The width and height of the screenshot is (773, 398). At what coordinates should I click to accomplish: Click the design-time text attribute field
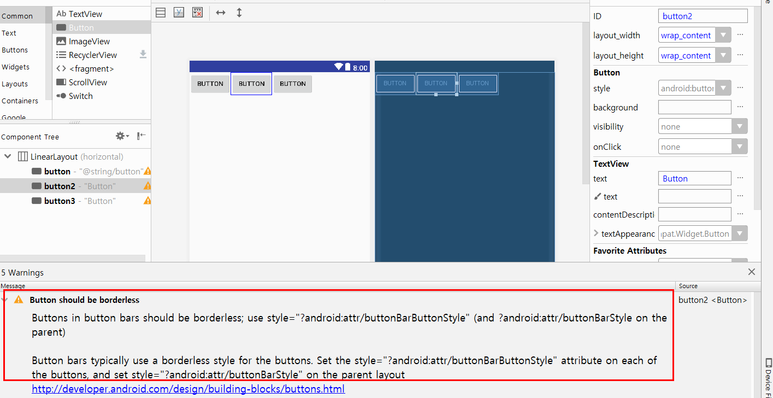point(695,196)
